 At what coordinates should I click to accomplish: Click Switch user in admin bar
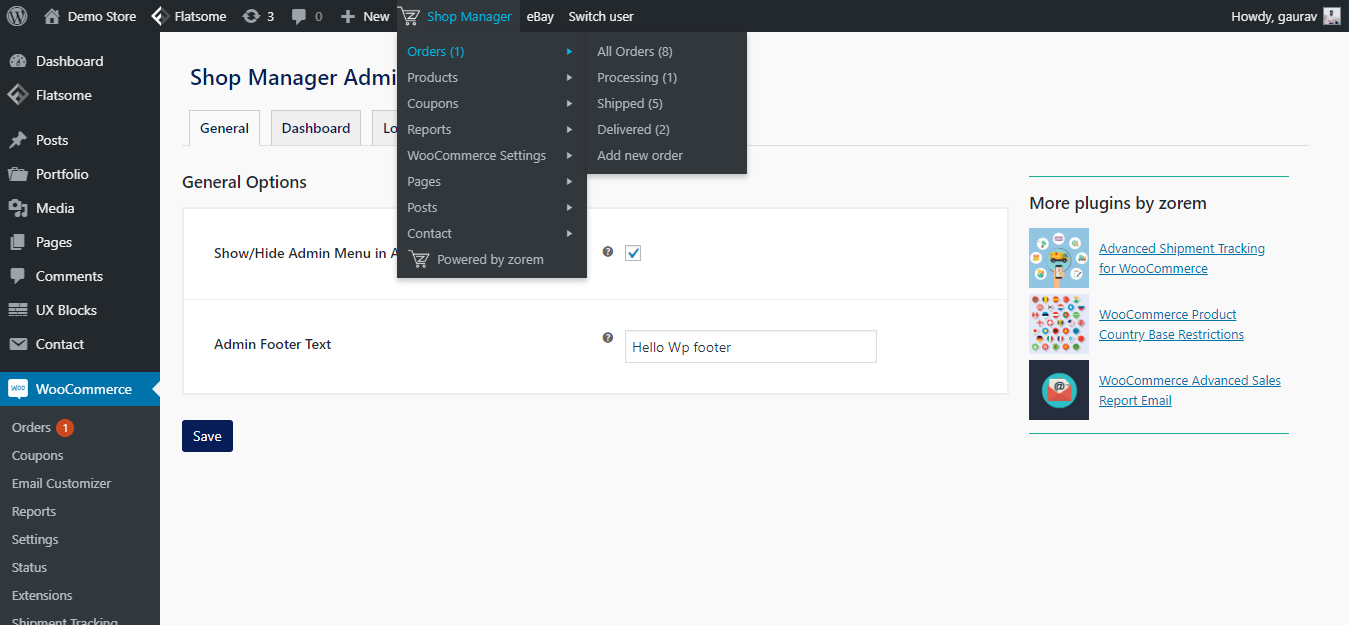tap(601, 16)
